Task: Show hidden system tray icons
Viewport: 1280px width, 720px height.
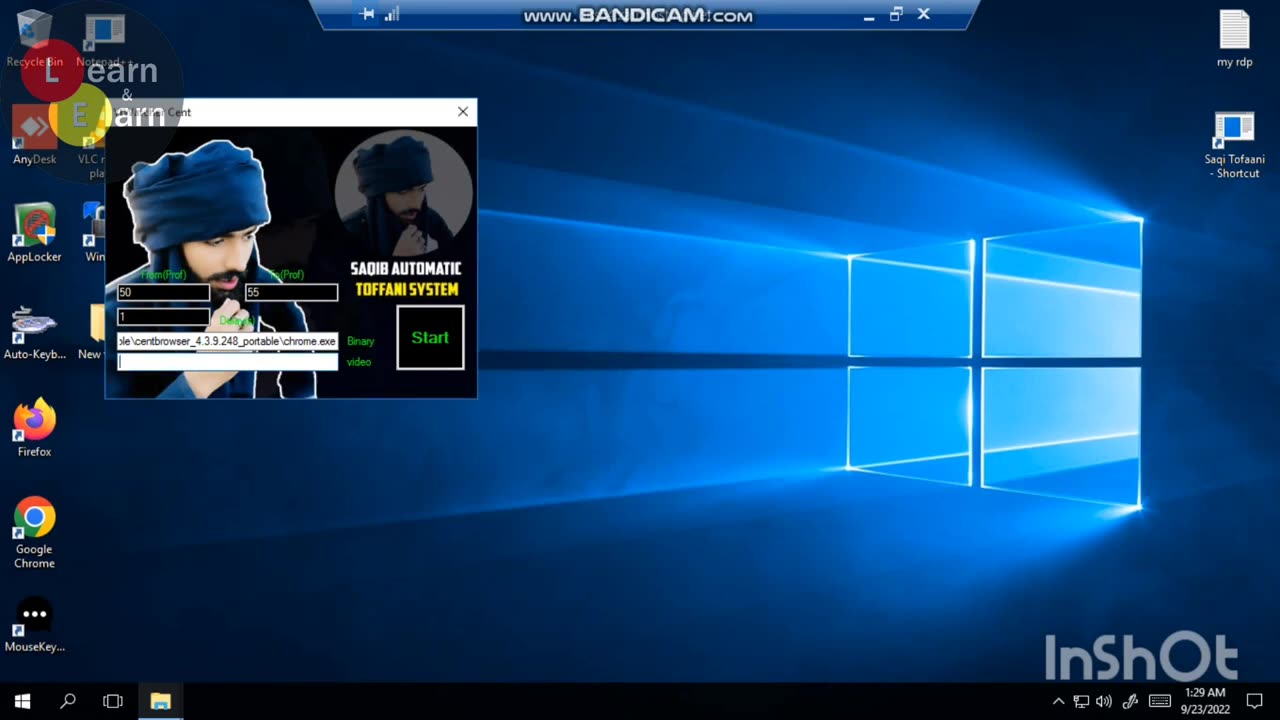Action: click(1059, 701)
